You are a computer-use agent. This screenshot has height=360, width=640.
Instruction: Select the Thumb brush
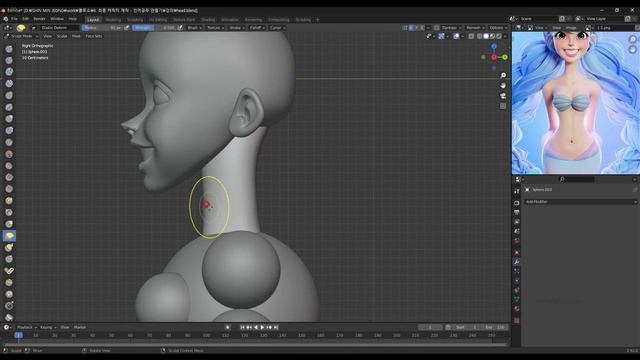[x=9, y=259]
